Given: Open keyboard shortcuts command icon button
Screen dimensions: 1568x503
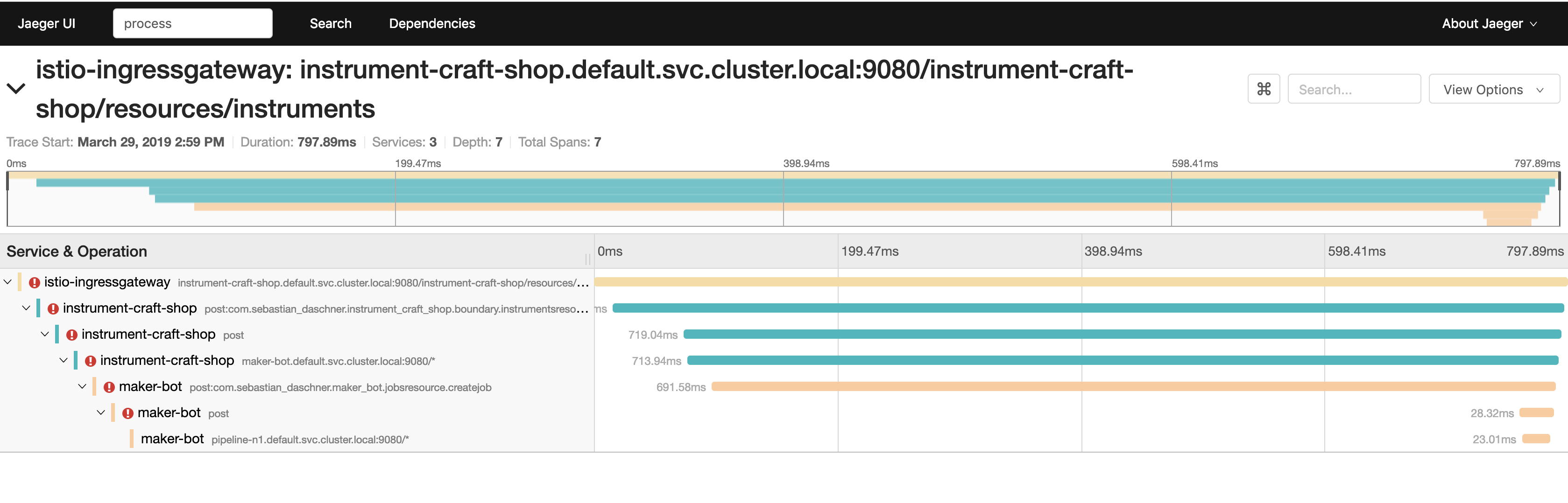Looking at the screenshot, I should pyautogui.click(x=1264, y=90).
